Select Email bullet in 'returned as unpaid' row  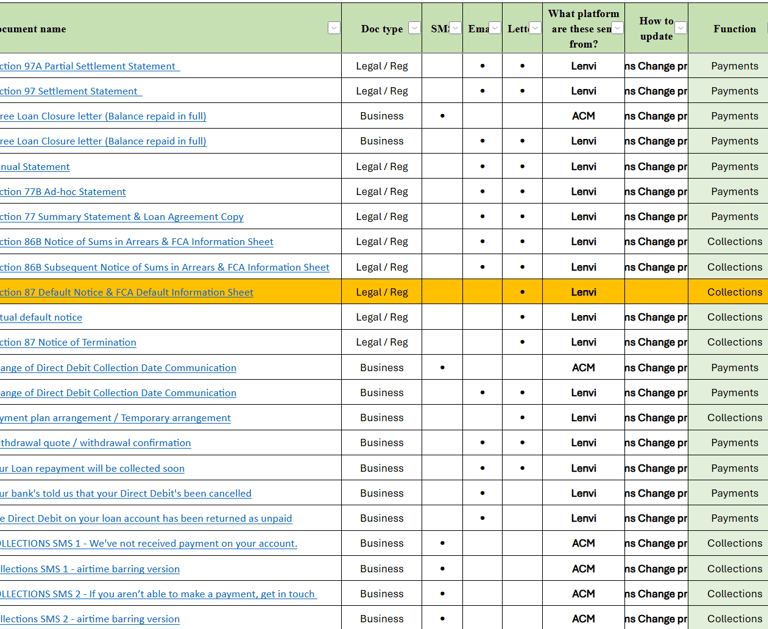click(x=482, y=518)
